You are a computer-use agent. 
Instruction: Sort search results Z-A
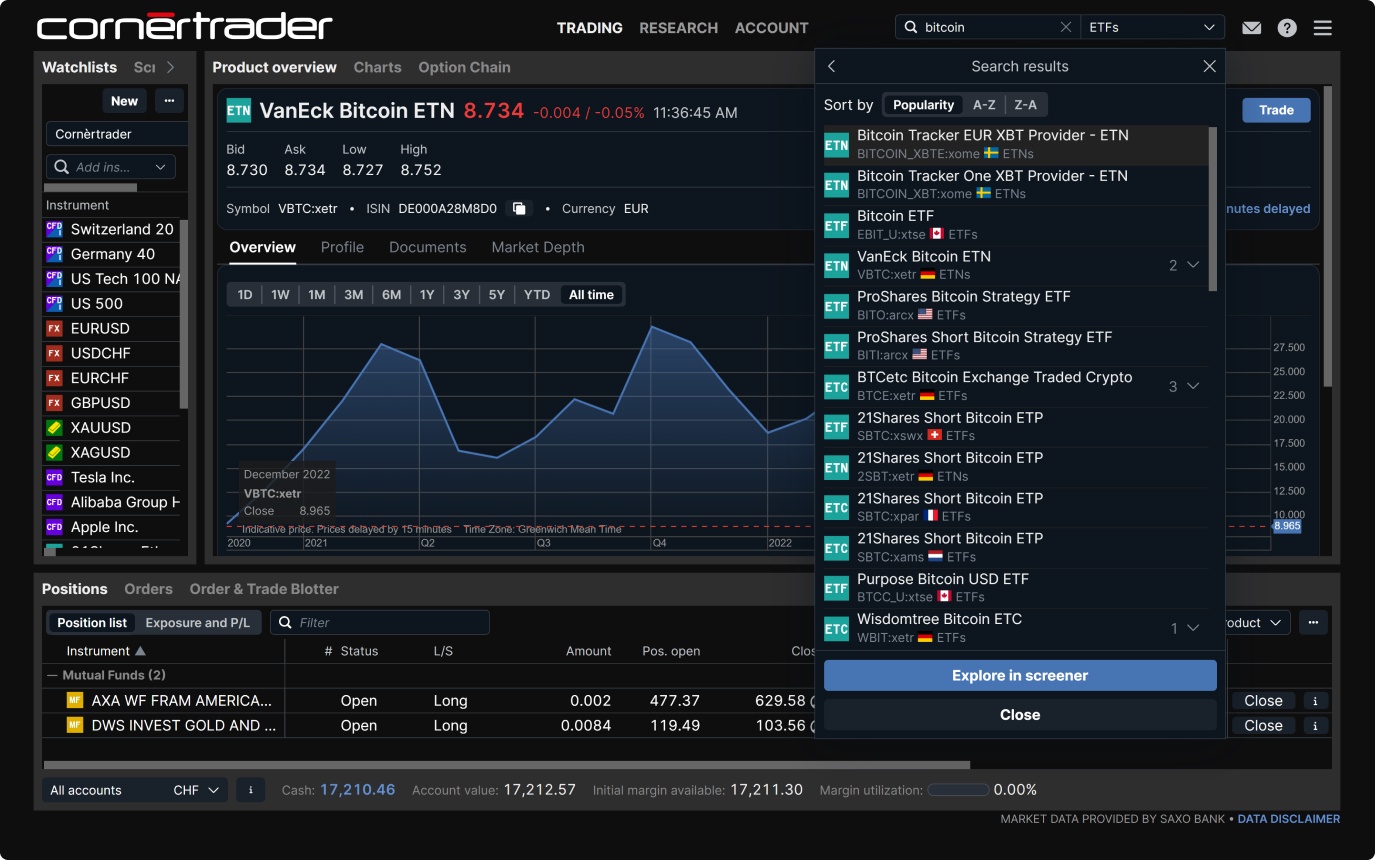click(x=1025, y=105)
